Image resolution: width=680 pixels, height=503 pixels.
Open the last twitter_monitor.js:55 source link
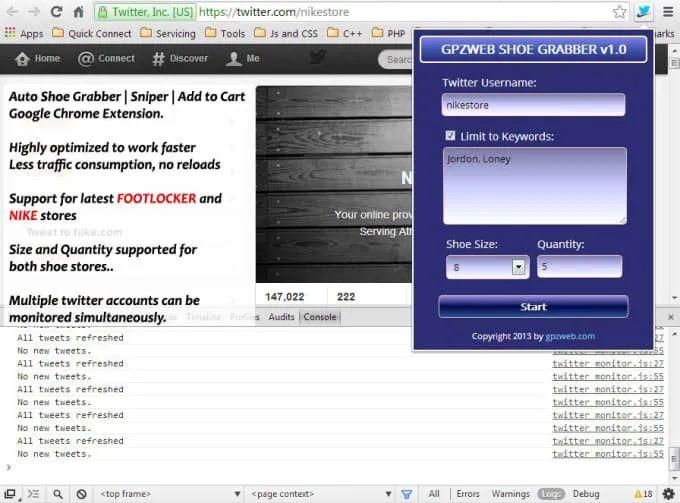[608, 454]
